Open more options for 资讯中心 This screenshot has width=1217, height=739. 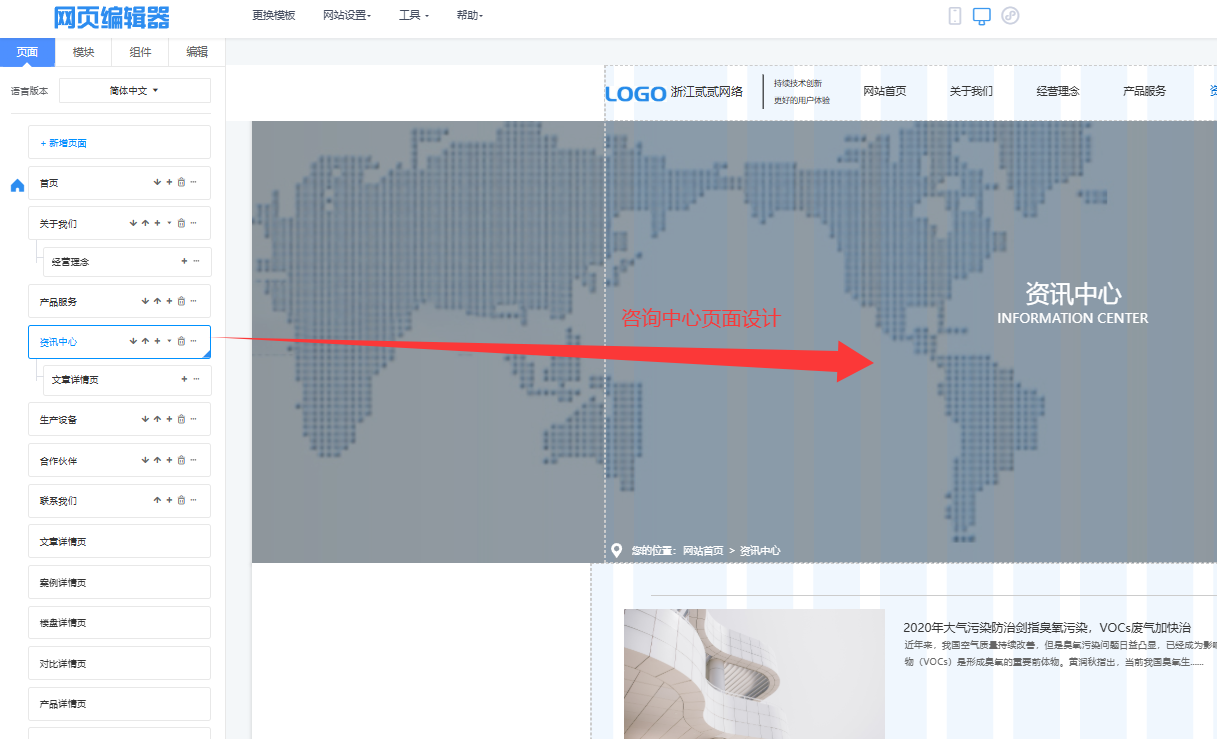click(193, 341)
